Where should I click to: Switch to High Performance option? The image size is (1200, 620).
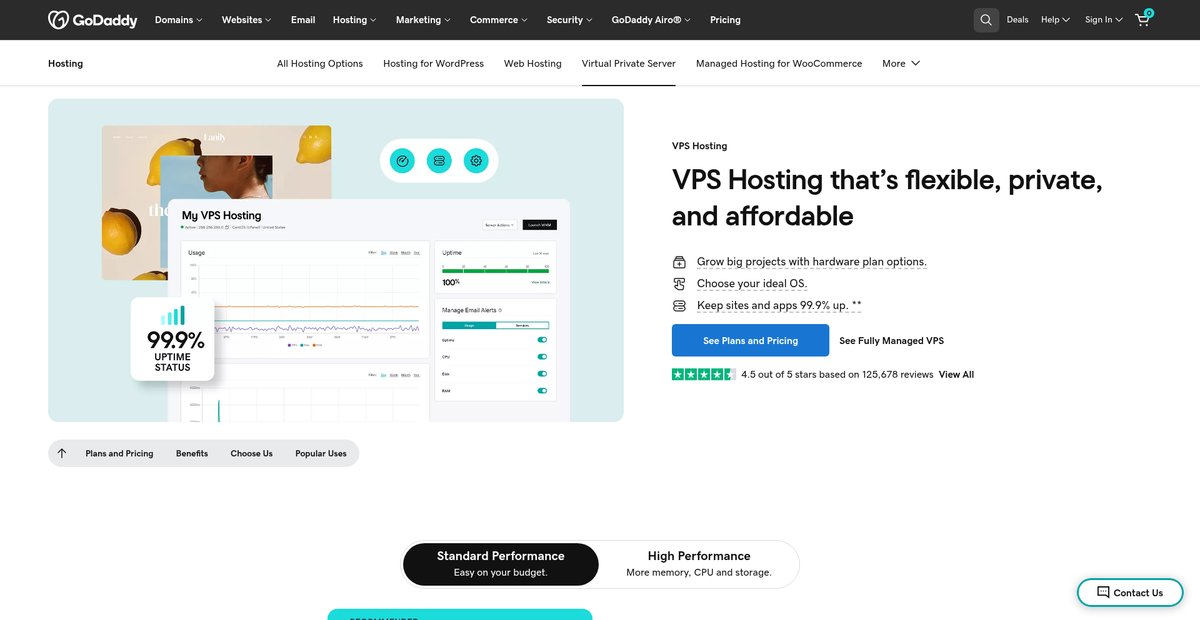(699, 564)
